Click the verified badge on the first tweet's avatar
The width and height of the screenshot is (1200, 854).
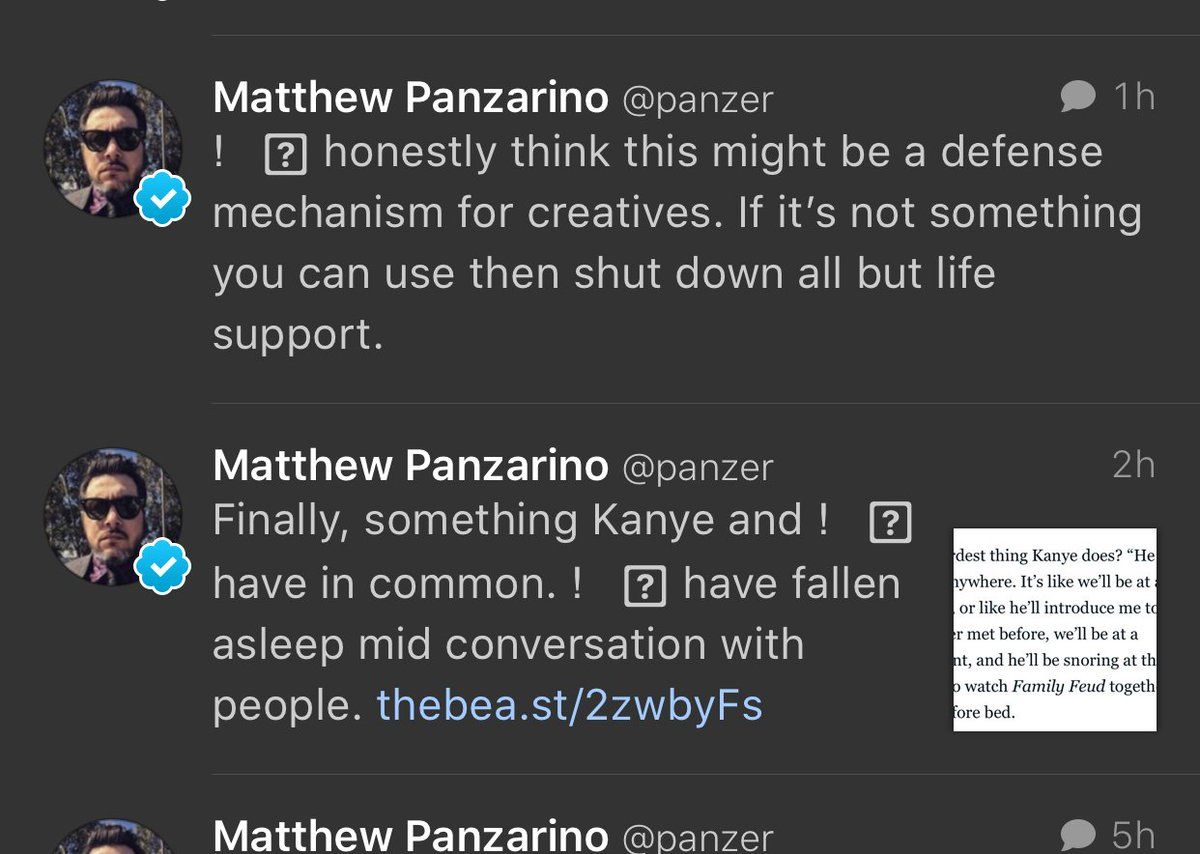pos(162,201)
